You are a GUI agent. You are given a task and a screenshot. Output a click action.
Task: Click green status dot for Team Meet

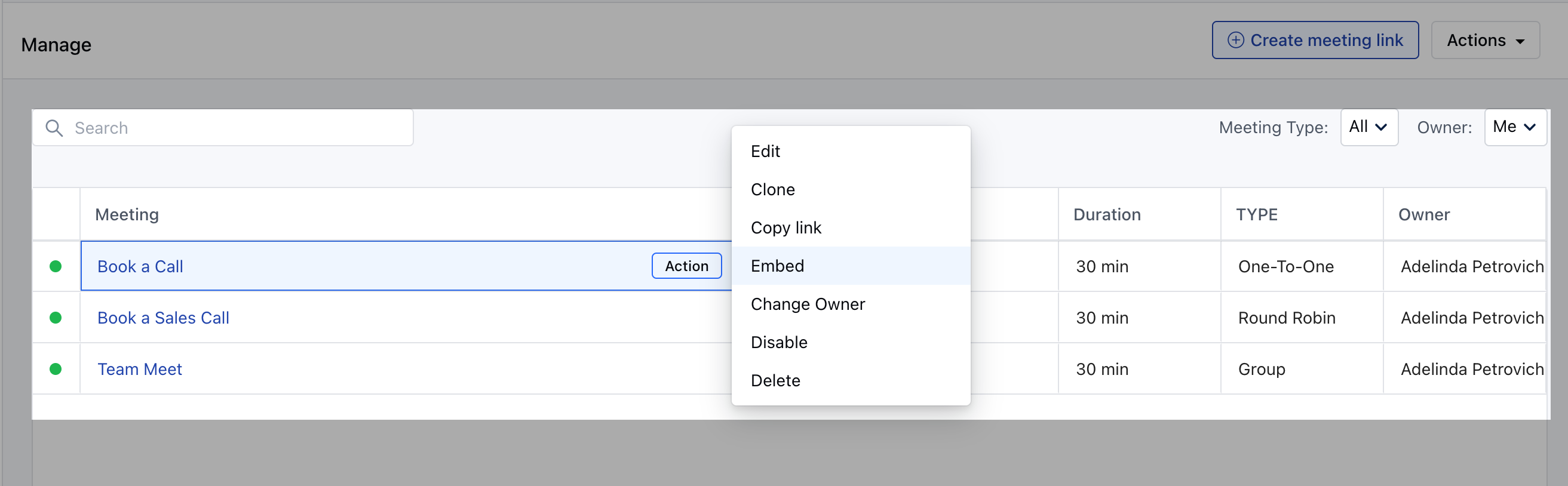56,369
